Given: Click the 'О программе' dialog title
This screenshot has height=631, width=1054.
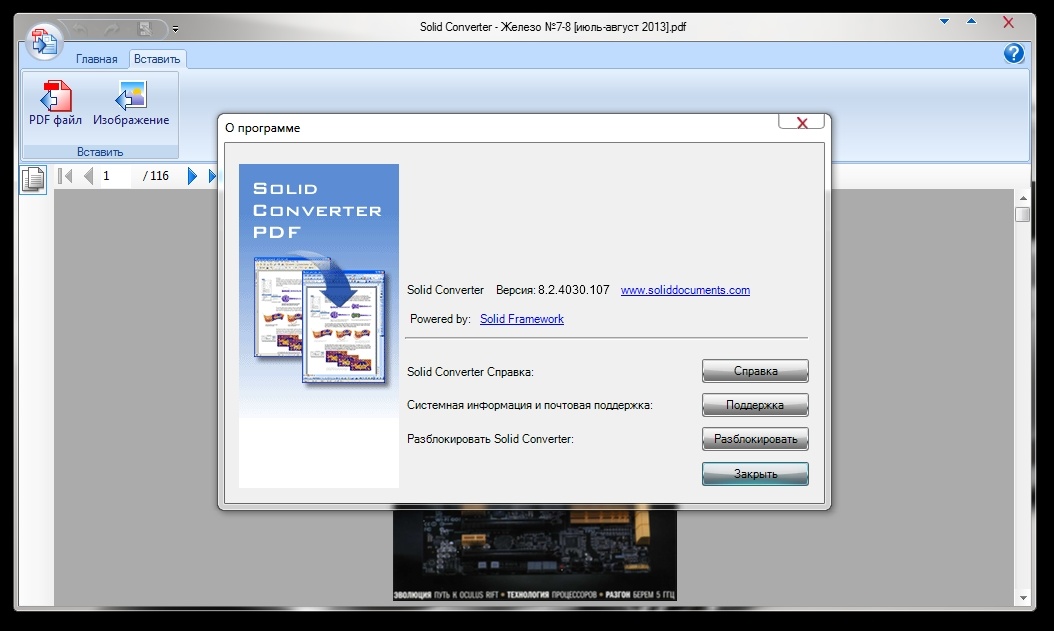Looking at the screenshot, I should 262,128.
